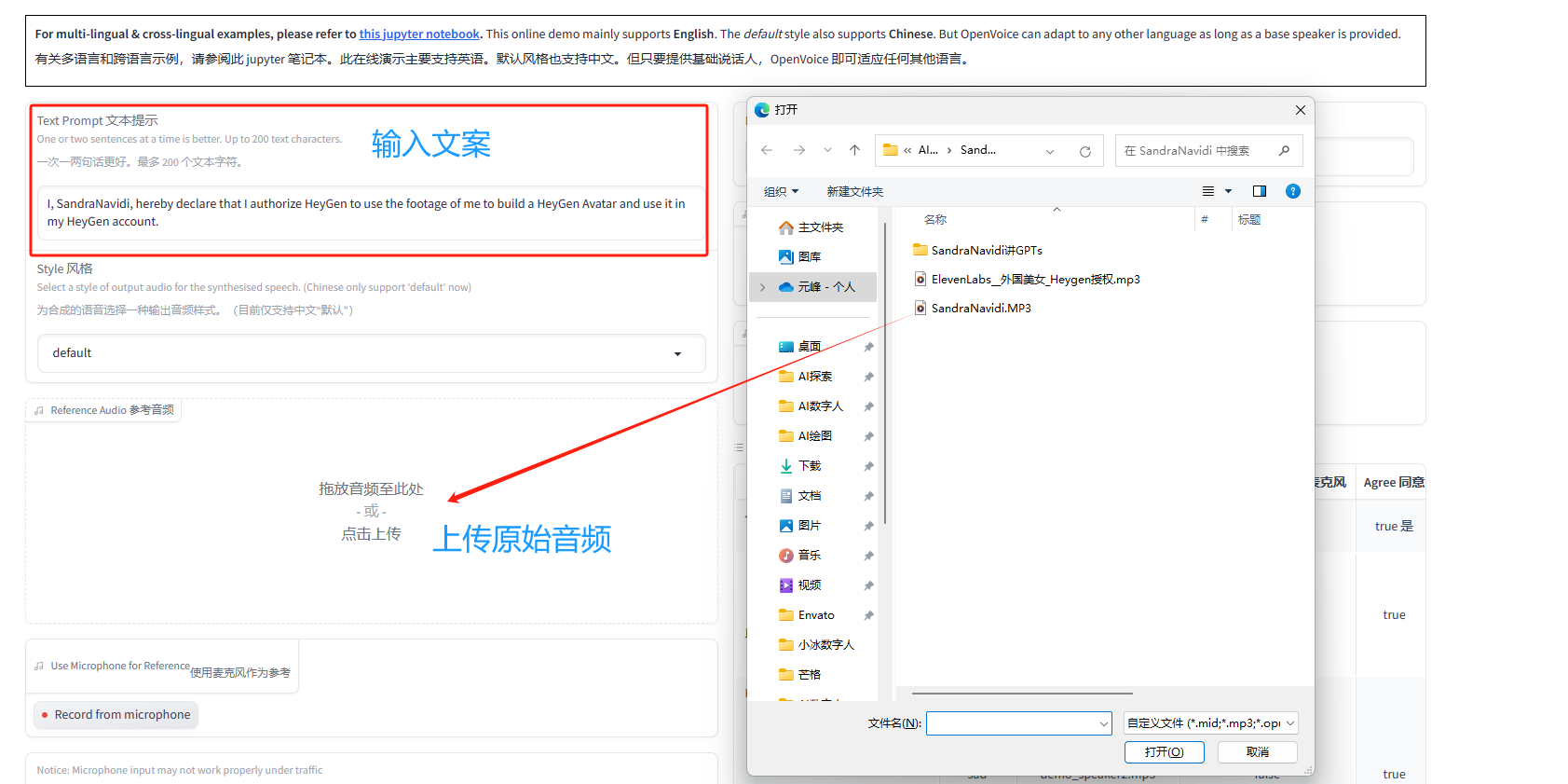Select 图库 in the navigation pane

[x=801, y=257]
